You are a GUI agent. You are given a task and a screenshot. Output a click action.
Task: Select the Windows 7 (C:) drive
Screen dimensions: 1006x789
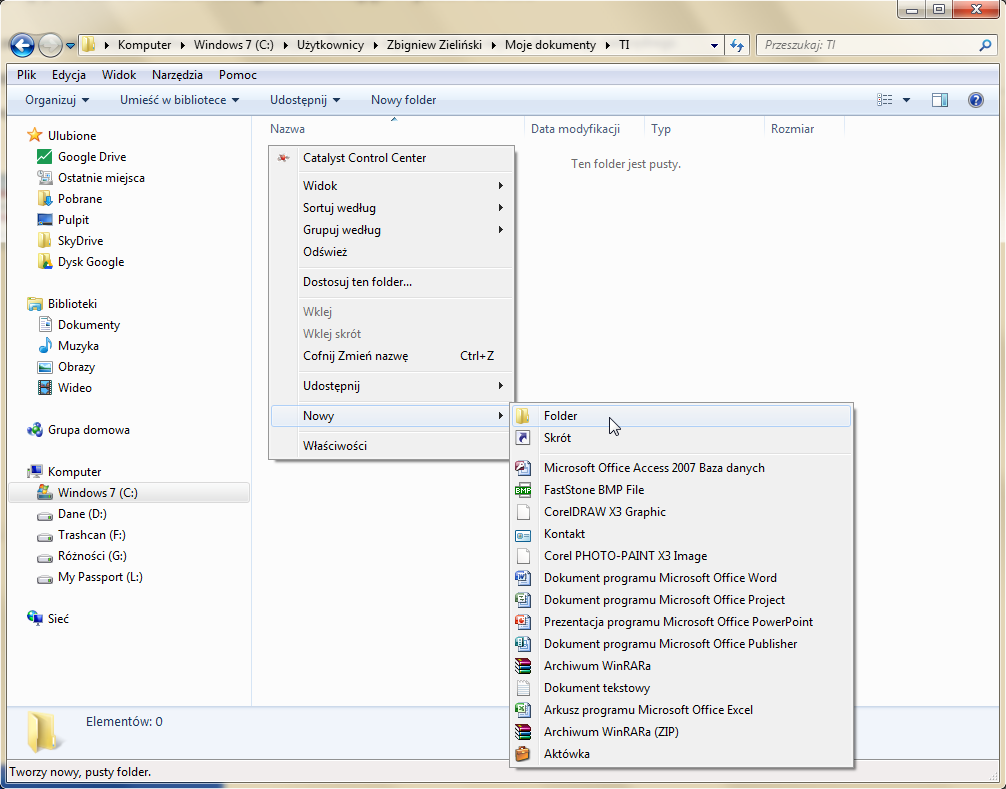(x=129, y=493)
